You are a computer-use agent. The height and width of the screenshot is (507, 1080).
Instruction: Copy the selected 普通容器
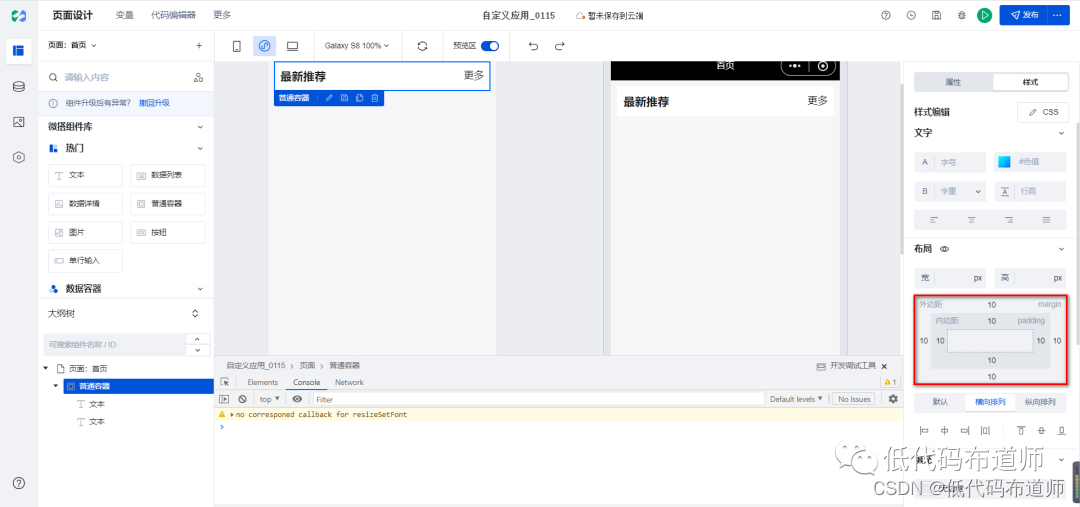click(x=360, y=99)
